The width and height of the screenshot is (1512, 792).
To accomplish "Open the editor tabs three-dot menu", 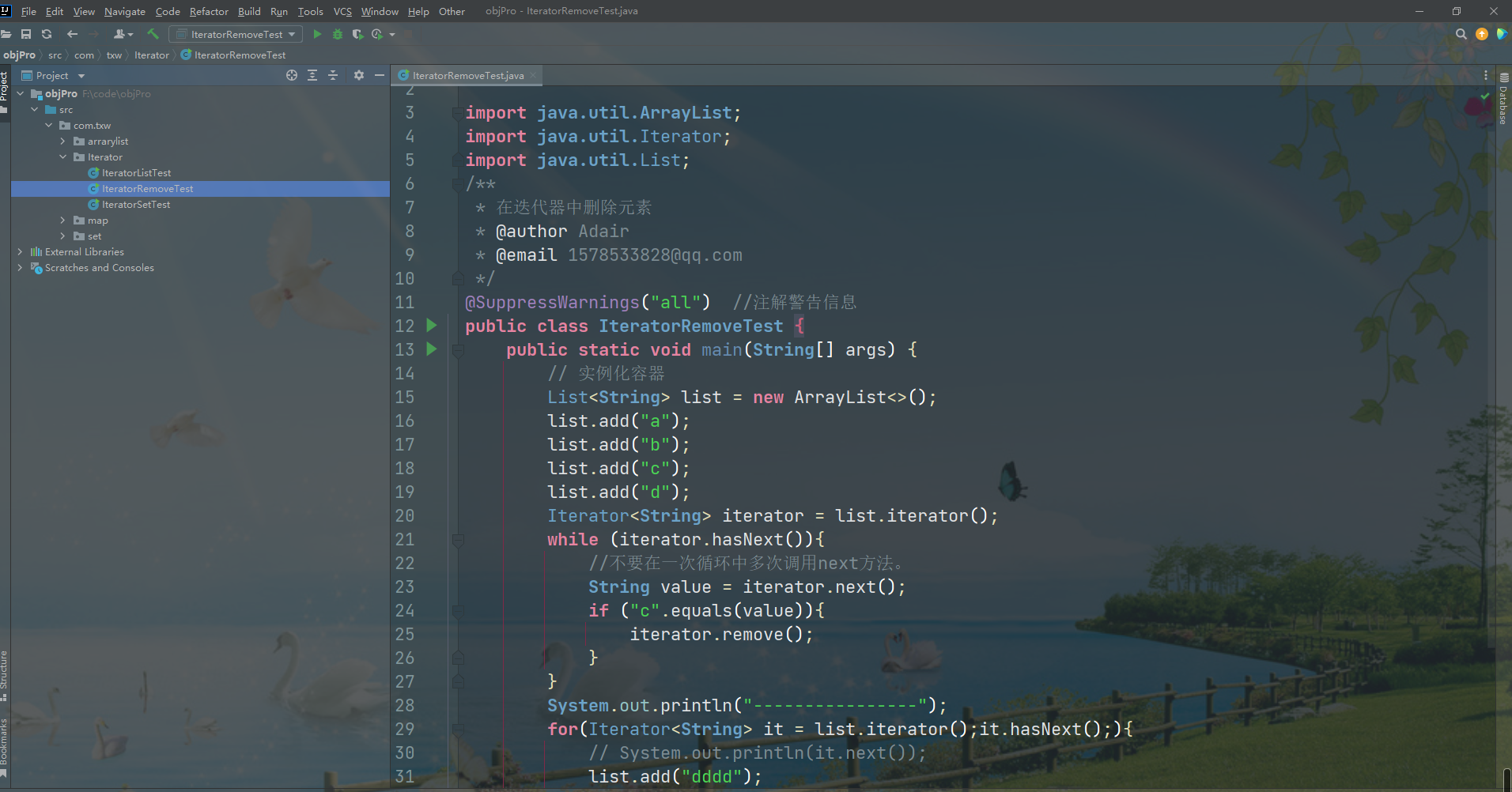I will [1486, 75].
